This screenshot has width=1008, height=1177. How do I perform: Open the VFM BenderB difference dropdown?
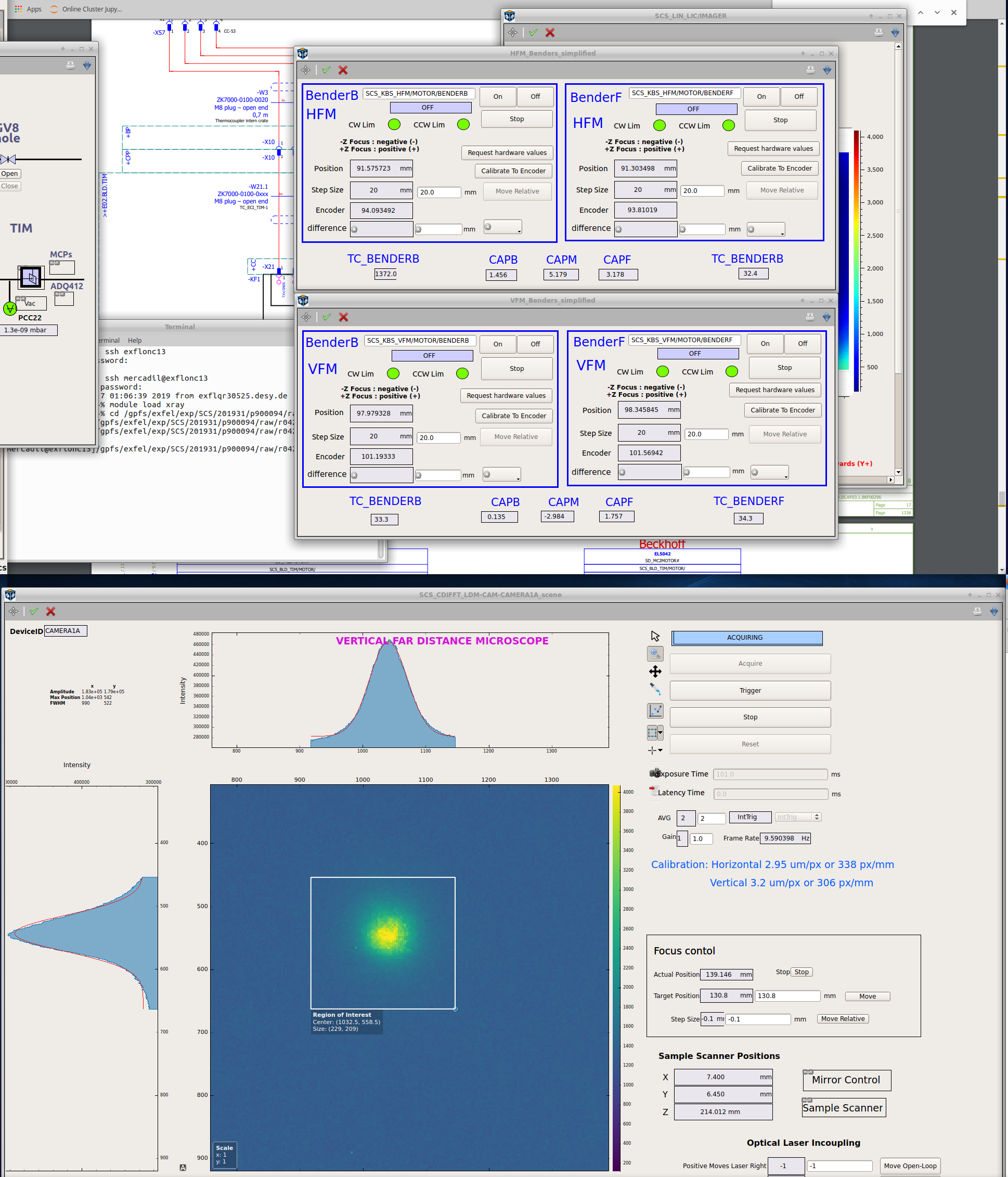click(x=502, y=474)
